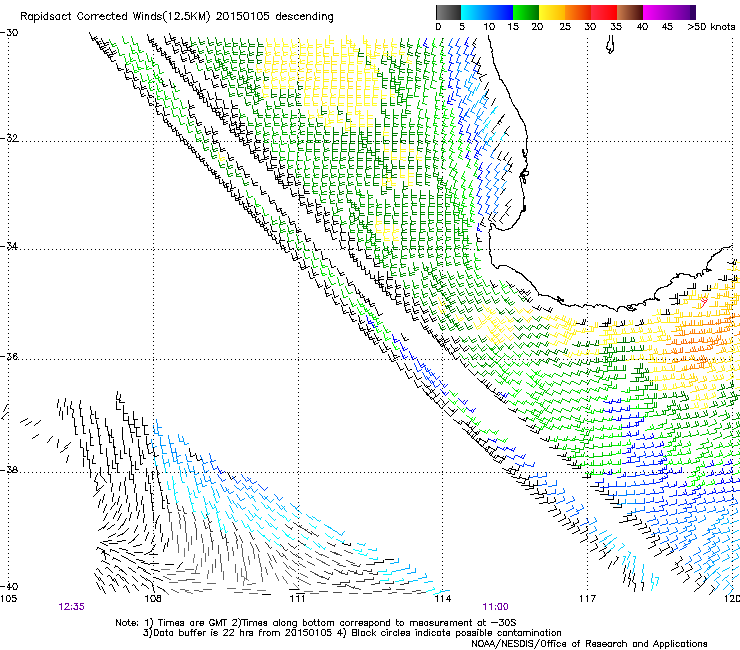Click the '12:35' purple time label
The height and width of the screenshot is (650, 740).
71,607
